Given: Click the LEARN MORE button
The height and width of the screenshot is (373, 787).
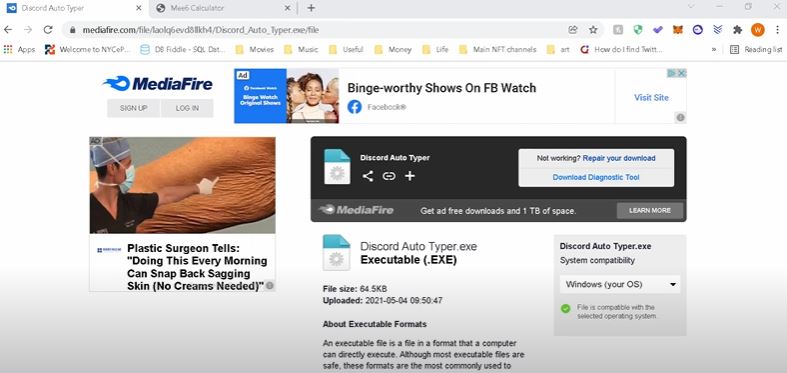Looking at the screenshot, I should coord(650,211).
